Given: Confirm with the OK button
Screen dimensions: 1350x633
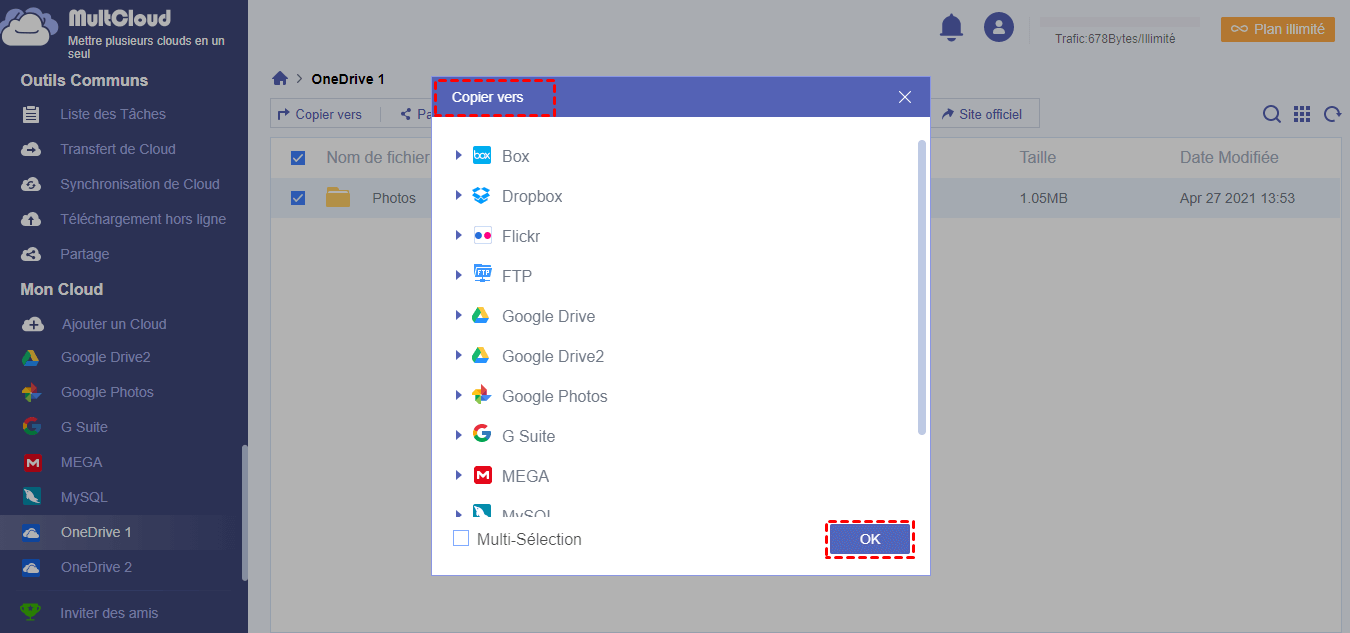Looking at the screenshot, I should 870,539.
